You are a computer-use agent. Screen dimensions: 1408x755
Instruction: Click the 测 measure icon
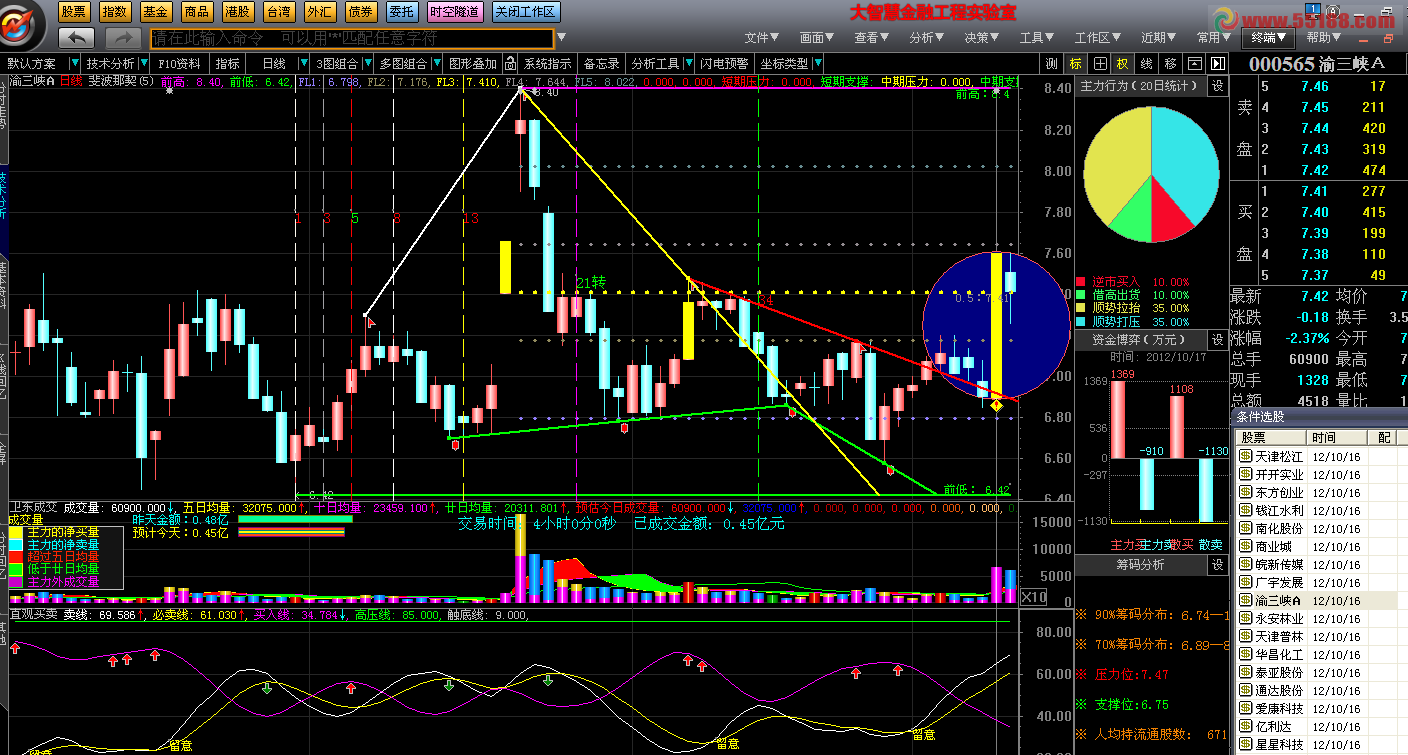point(1051,63)
